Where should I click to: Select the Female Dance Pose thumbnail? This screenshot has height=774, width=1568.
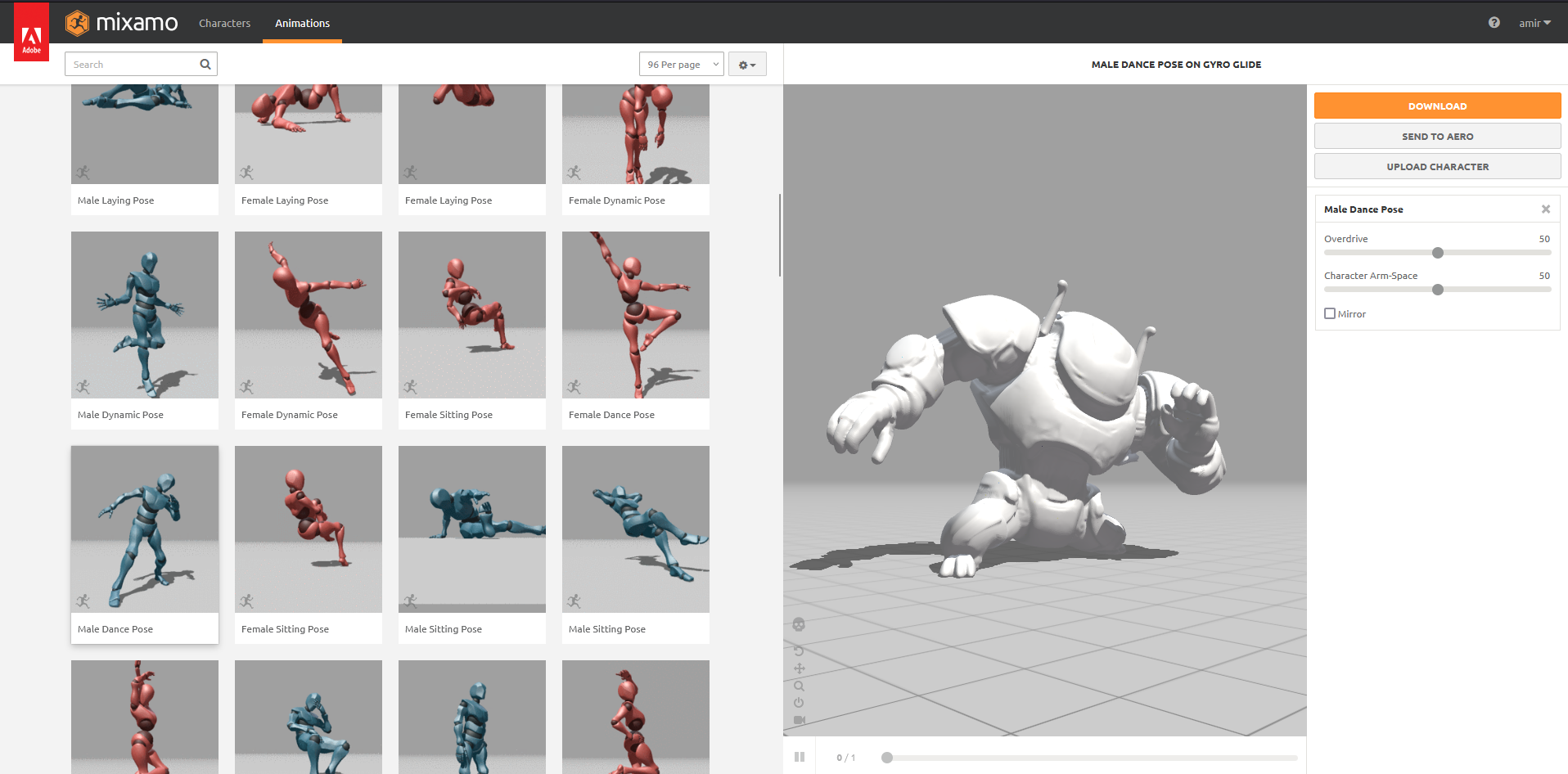click(x=636, y=315)
